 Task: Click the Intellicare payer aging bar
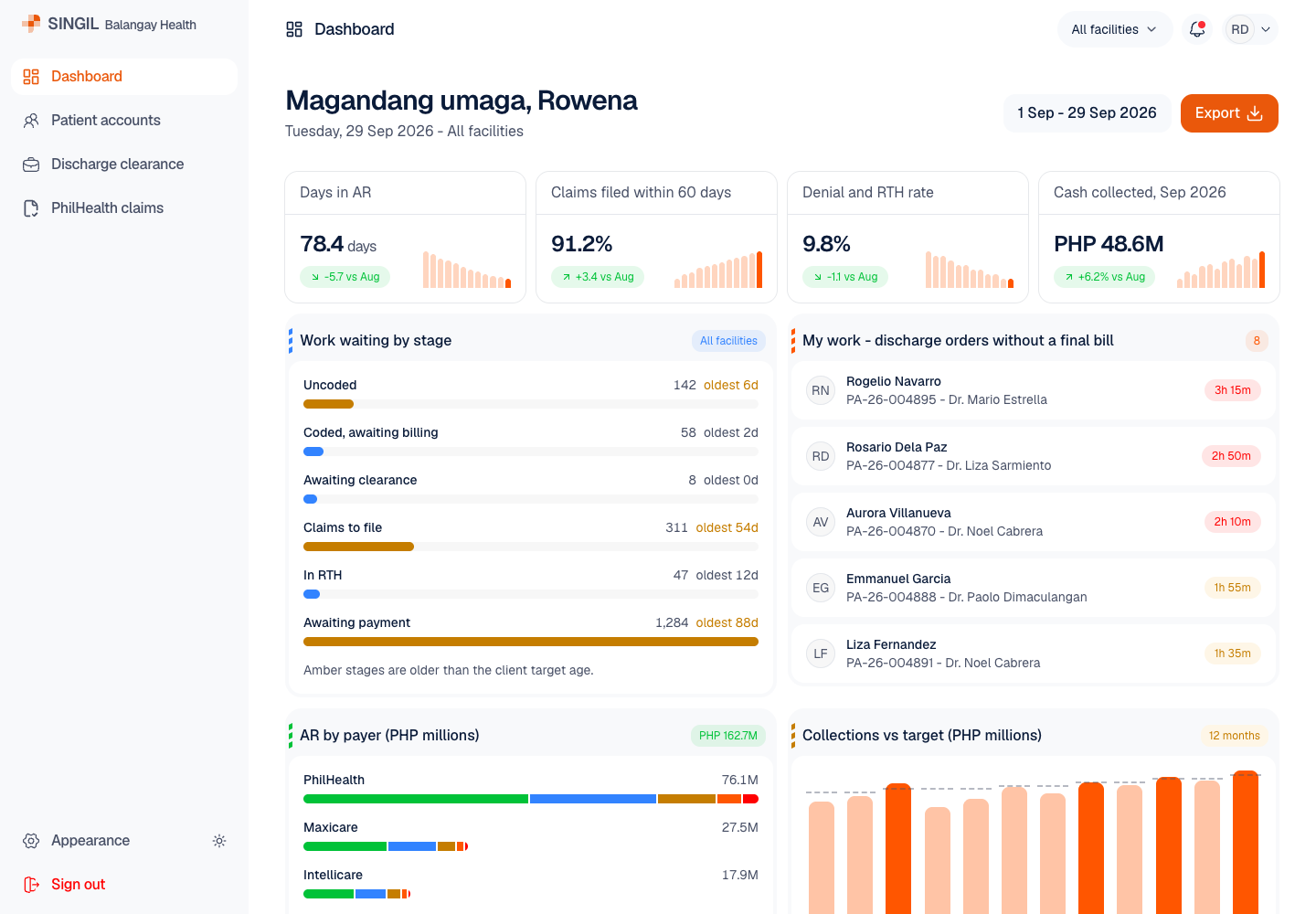click(x=357, y=894)
